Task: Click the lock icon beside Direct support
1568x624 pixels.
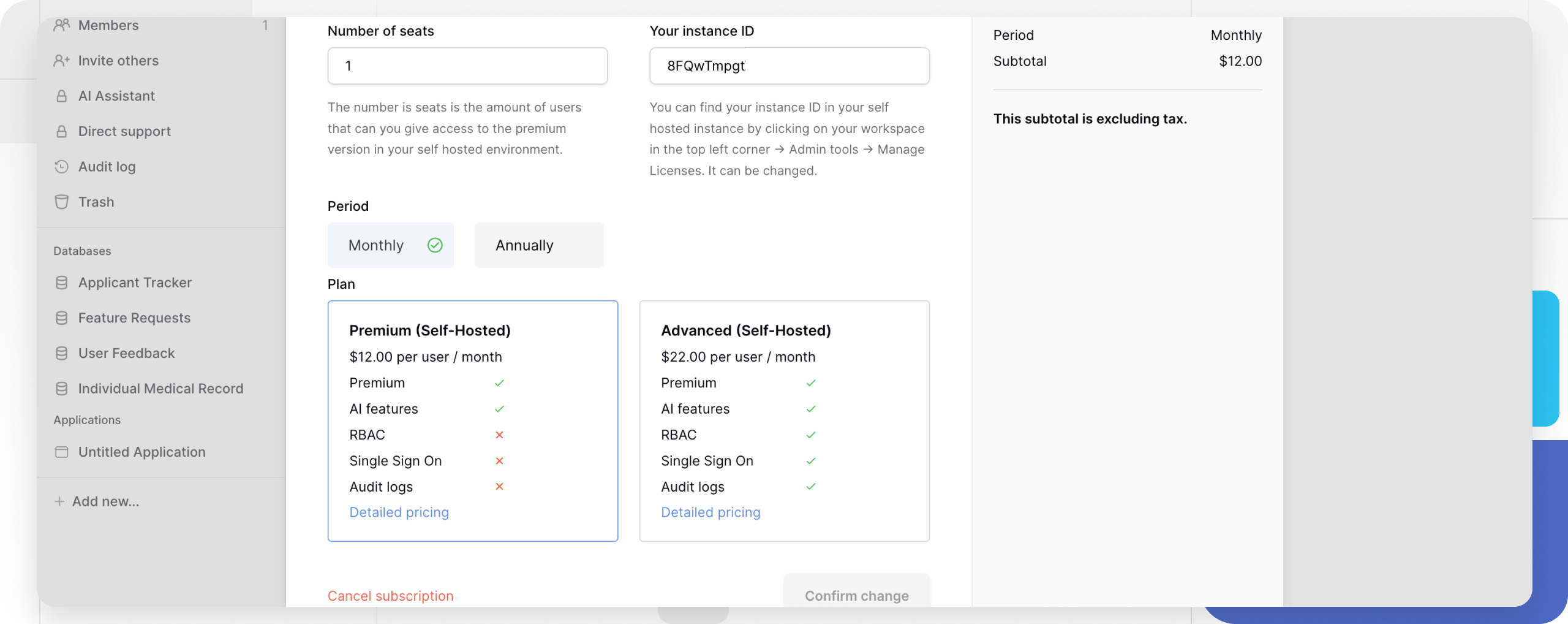Action: (61, 131)
